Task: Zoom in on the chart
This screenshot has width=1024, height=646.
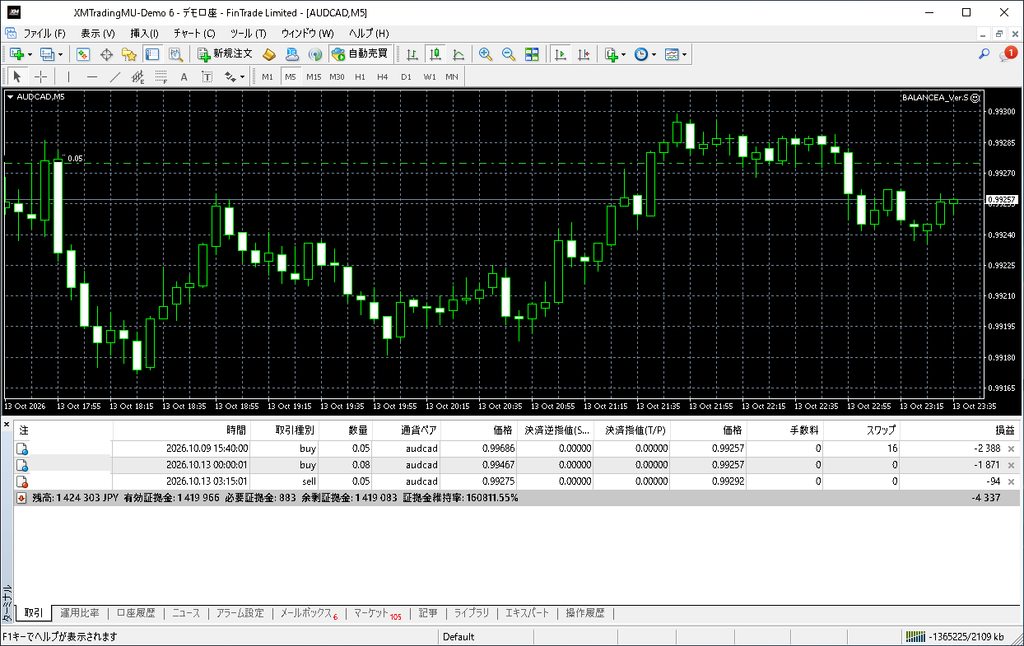Action: (485, 54)
